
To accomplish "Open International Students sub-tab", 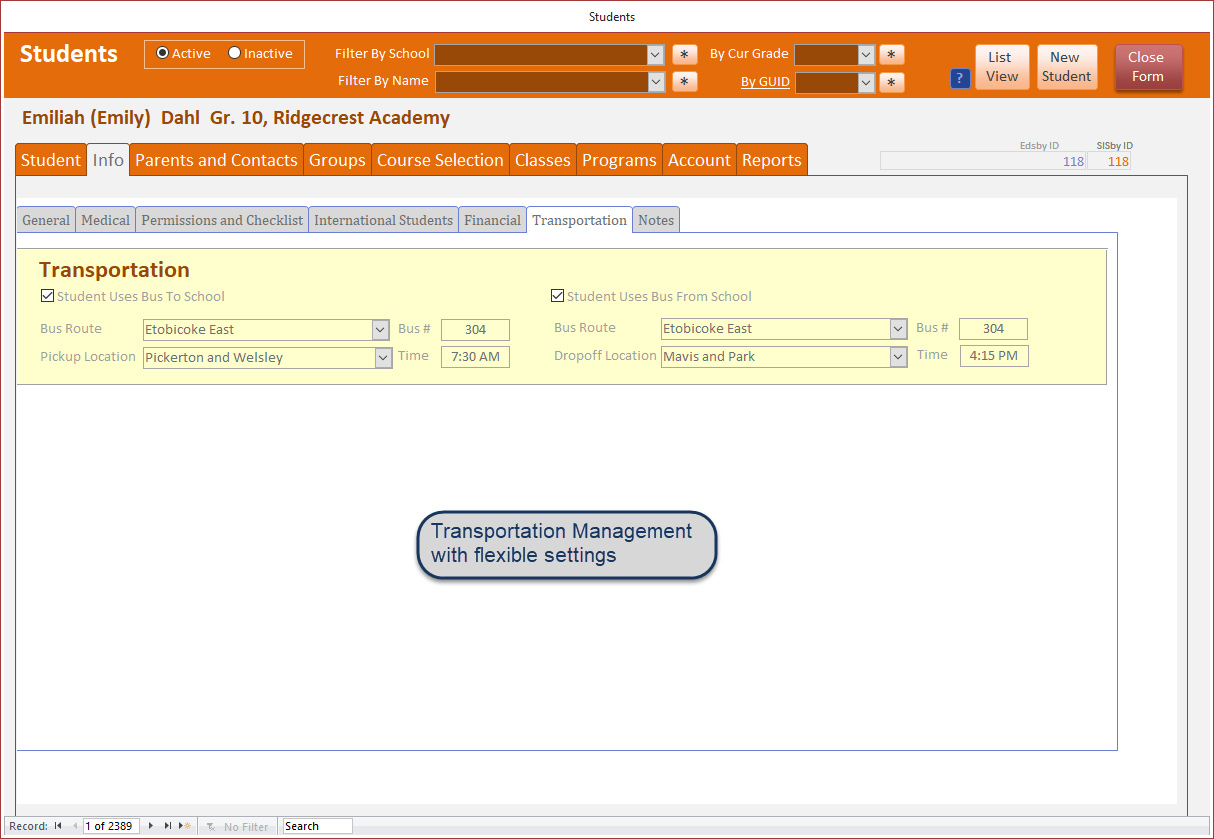I will tap(383, 220).
